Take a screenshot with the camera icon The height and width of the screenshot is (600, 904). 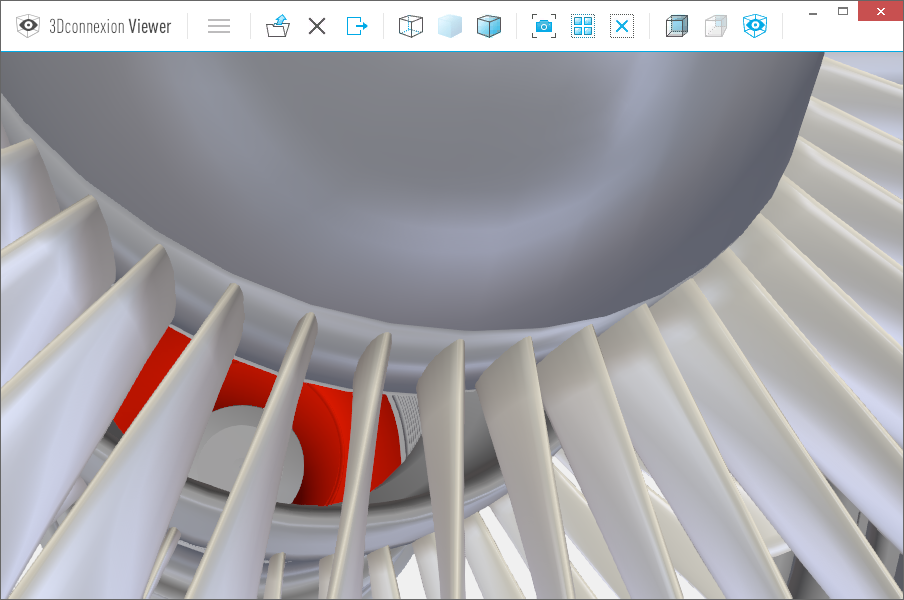(x=544, y=26)
